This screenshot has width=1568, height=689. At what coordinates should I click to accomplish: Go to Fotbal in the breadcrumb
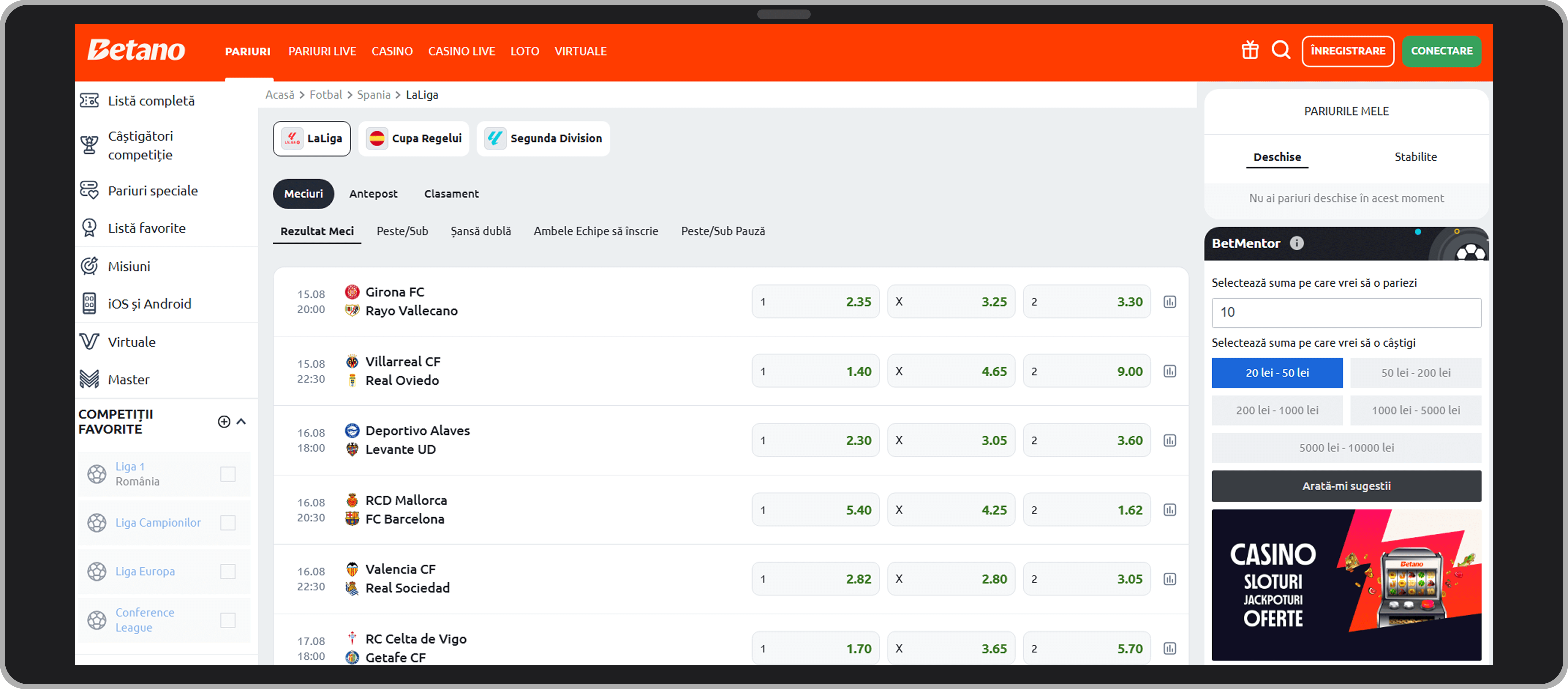pyautogui.click(x=326, y=95)
